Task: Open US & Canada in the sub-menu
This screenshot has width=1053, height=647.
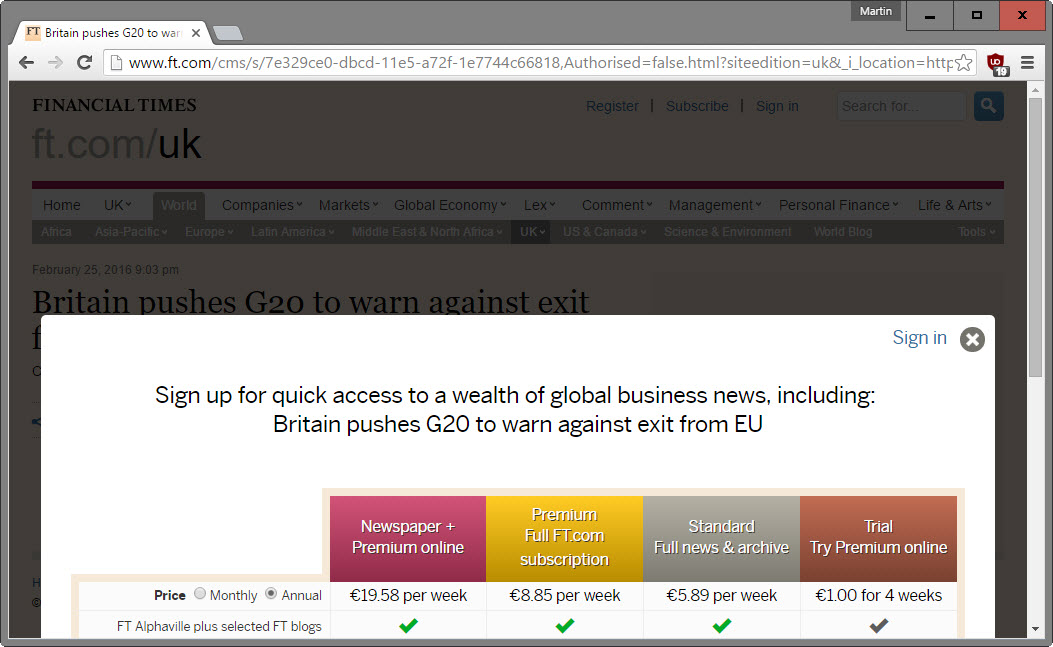Action: pos(604,232)
